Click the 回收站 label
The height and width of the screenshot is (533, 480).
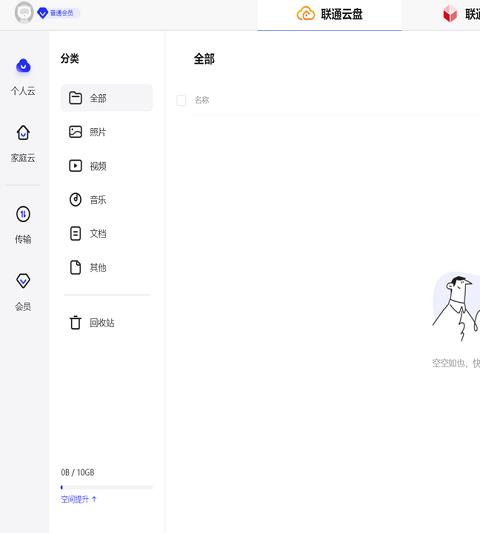[x=102, y=322]
